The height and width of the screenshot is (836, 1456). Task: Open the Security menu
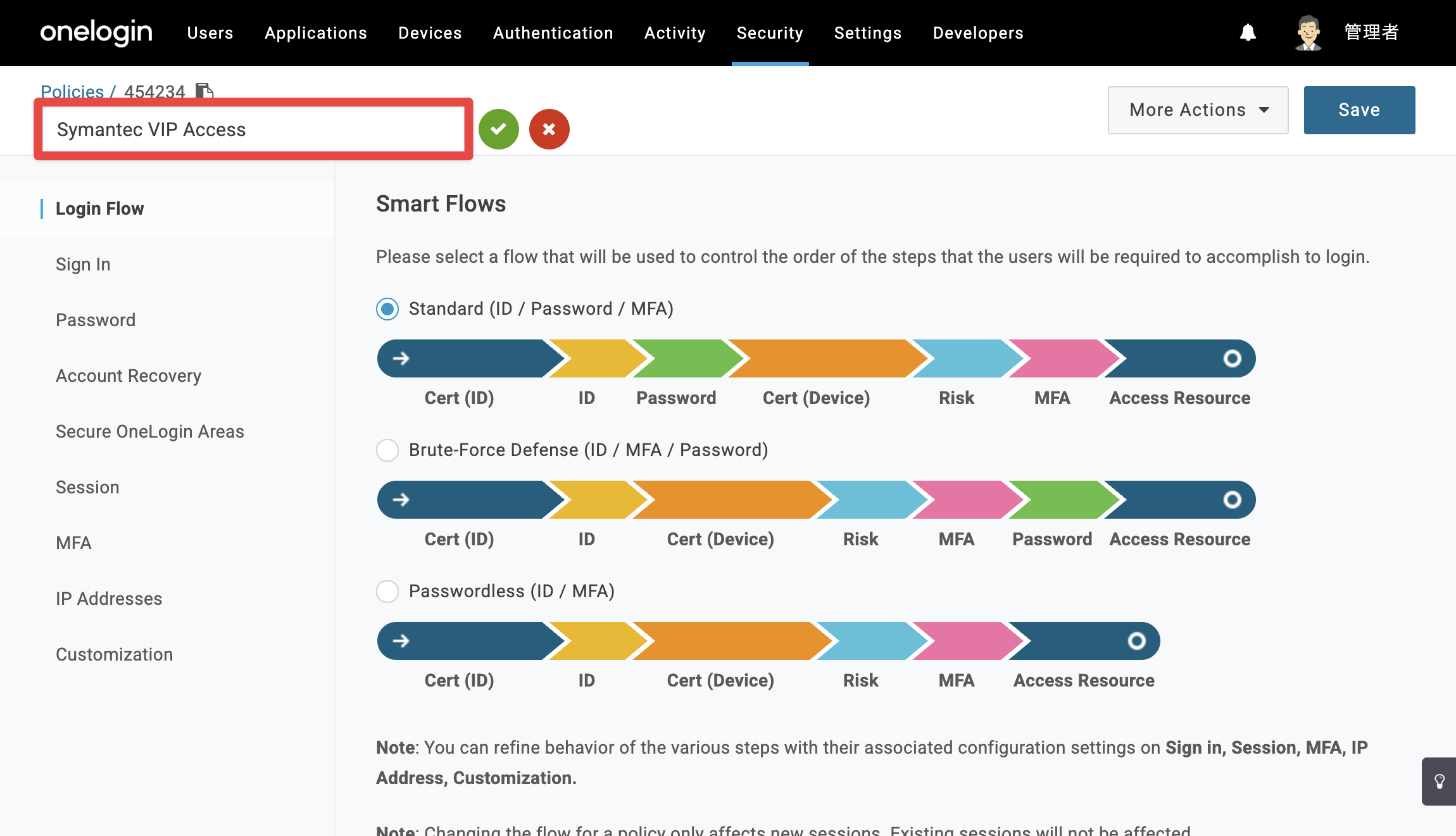770,33
